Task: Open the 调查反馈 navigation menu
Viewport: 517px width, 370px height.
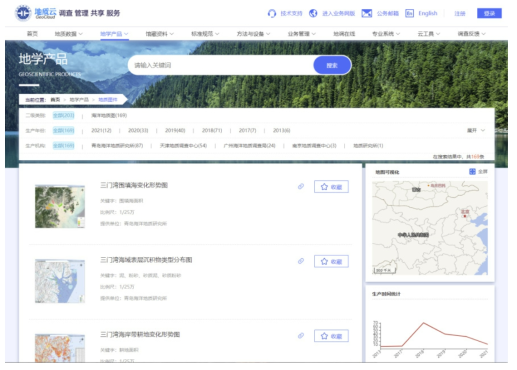Action: (471, 34)
